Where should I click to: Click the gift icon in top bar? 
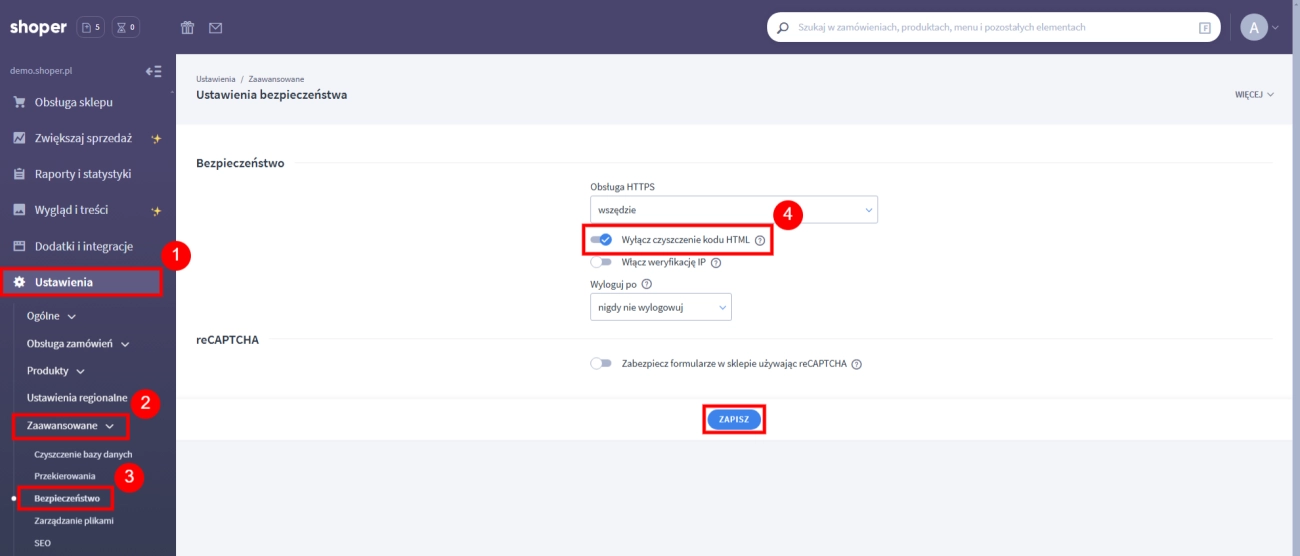tap(187, 28)
